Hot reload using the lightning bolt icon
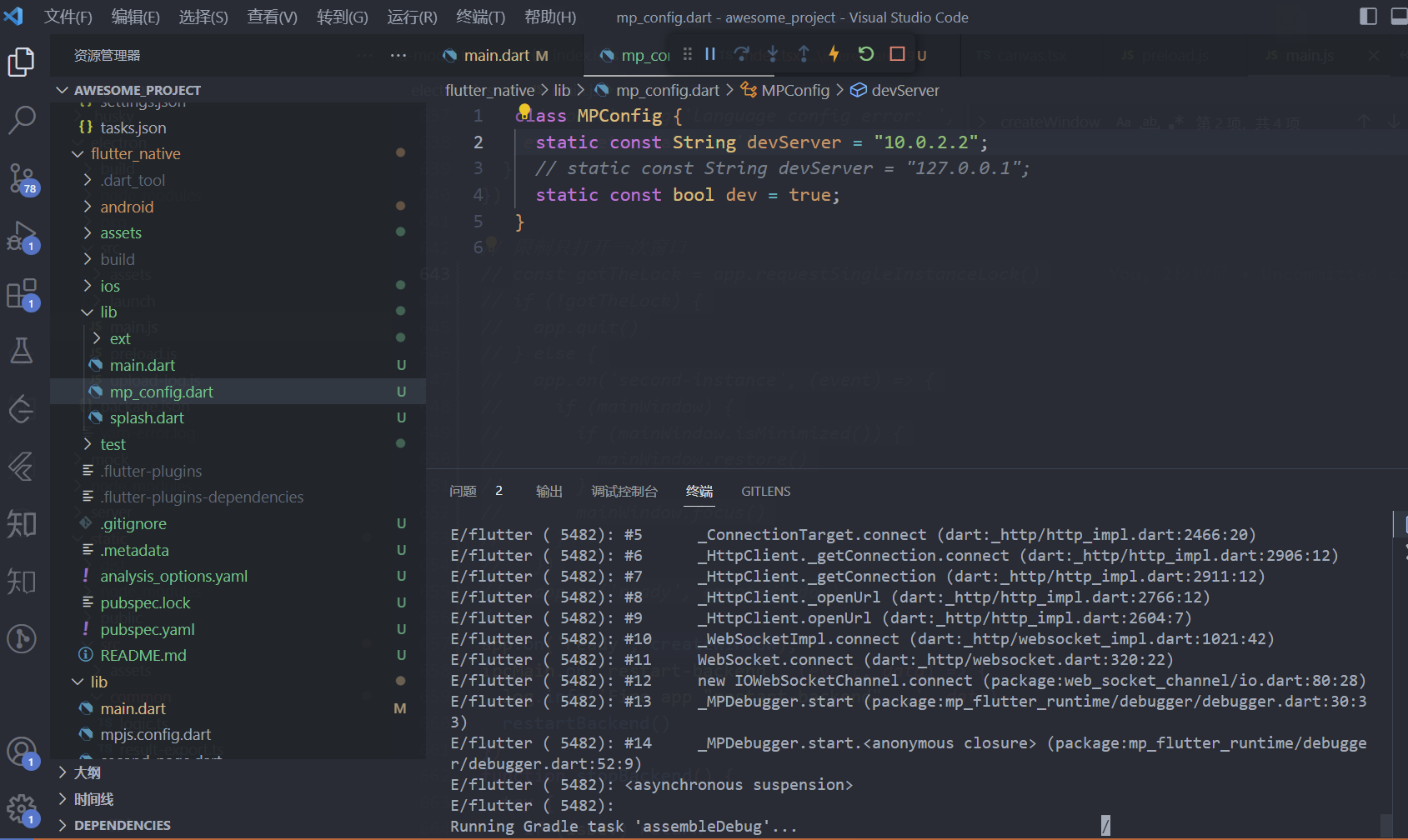 coord(834,53)
